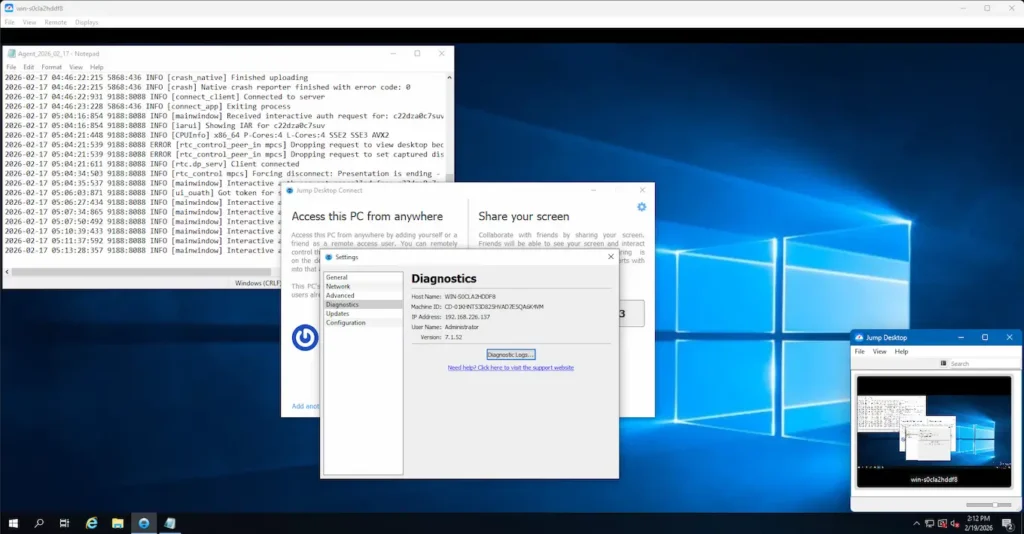Screen dimensions: 1024x534
Task: Open Task View on the taskbar
Action: [x=64, y=523]
